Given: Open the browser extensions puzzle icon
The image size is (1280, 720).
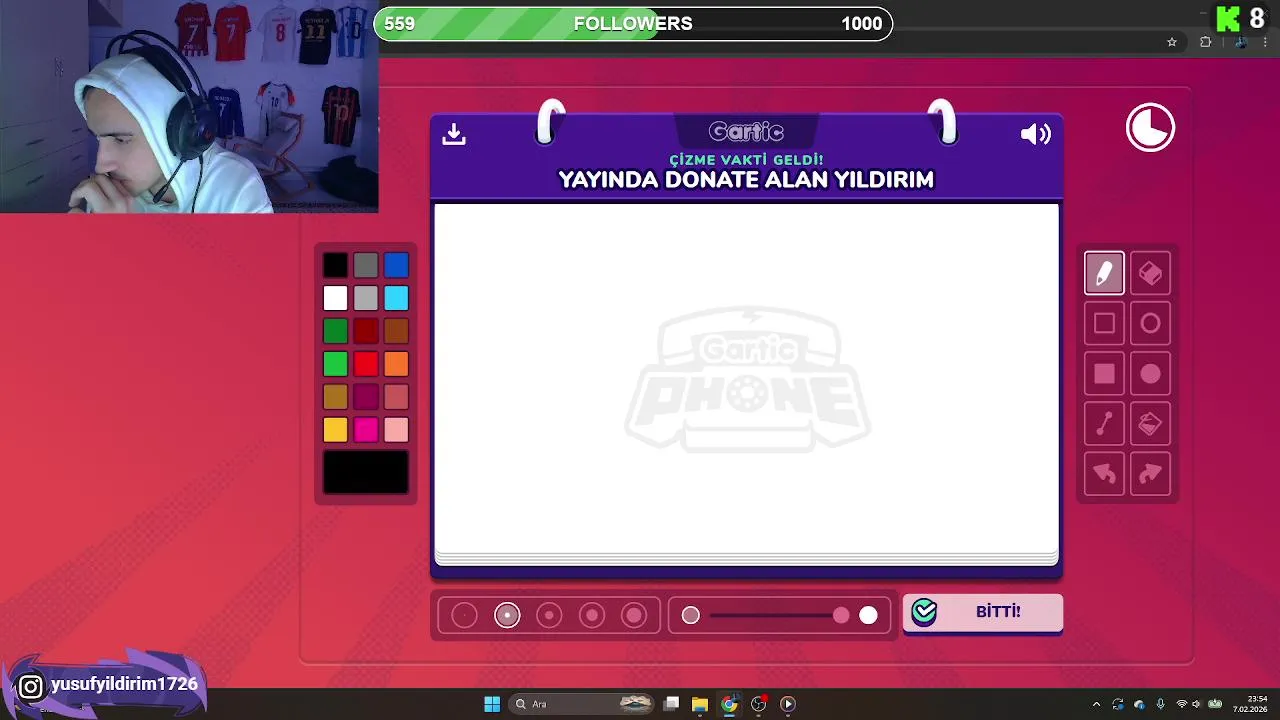Looking at the screenshot, I should coord(1205,42).
